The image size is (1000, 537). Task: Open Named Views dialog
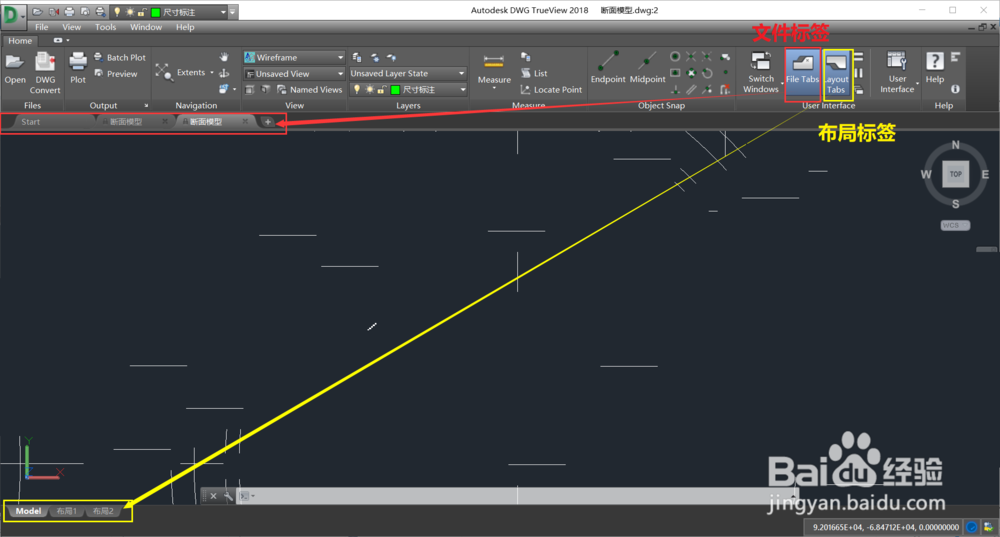click(309, 90)
